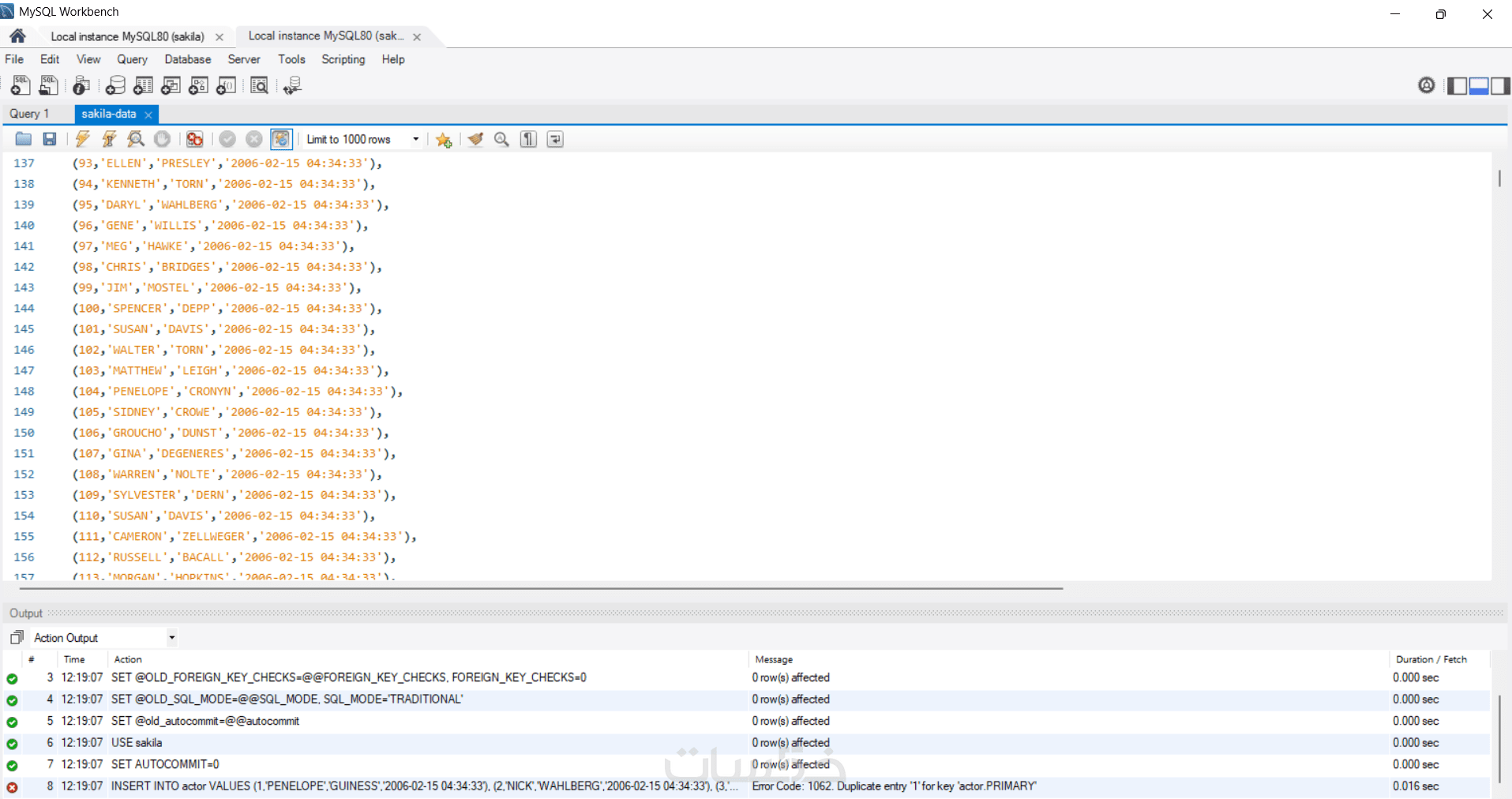Select the USE sakila output row
The height and width of the screenshot is (799, 1512).
click(x=746, y=743)
